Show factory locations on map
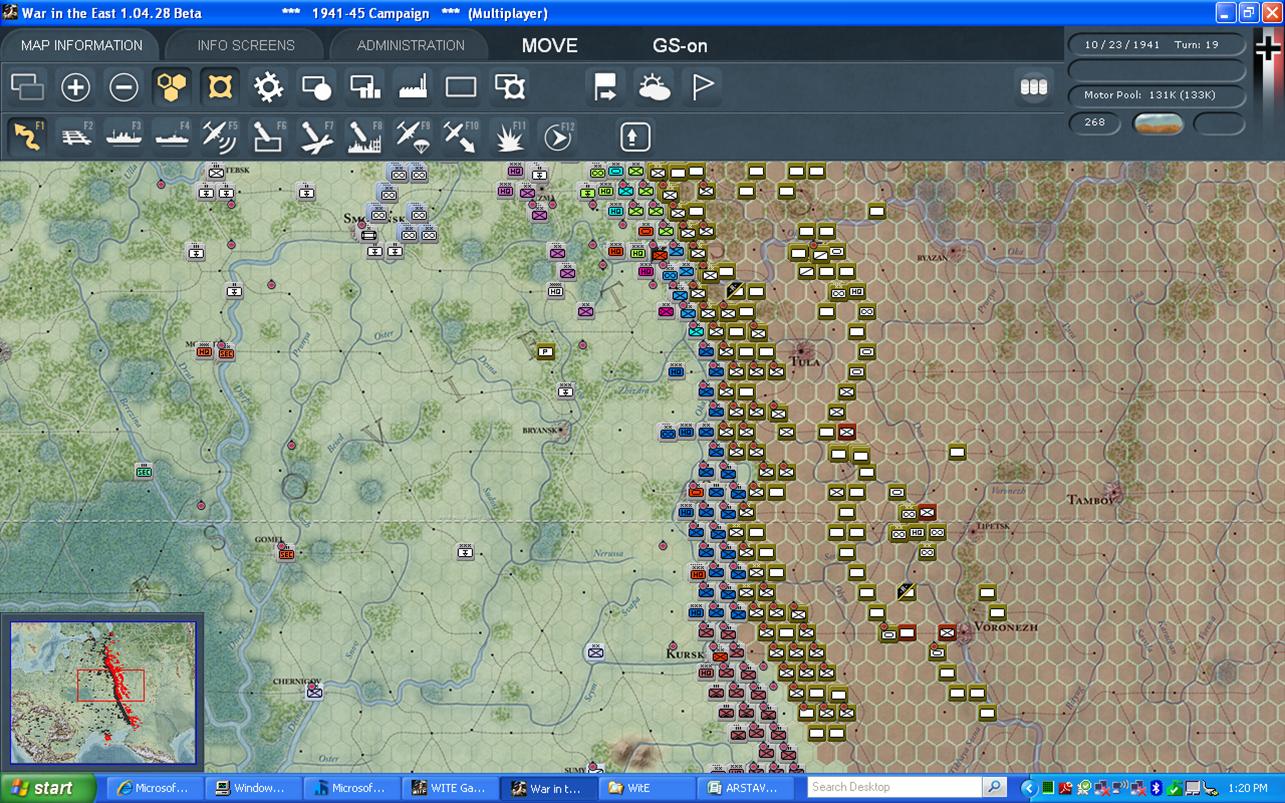The image size is (1285, 803). click(x=413, y=88)
